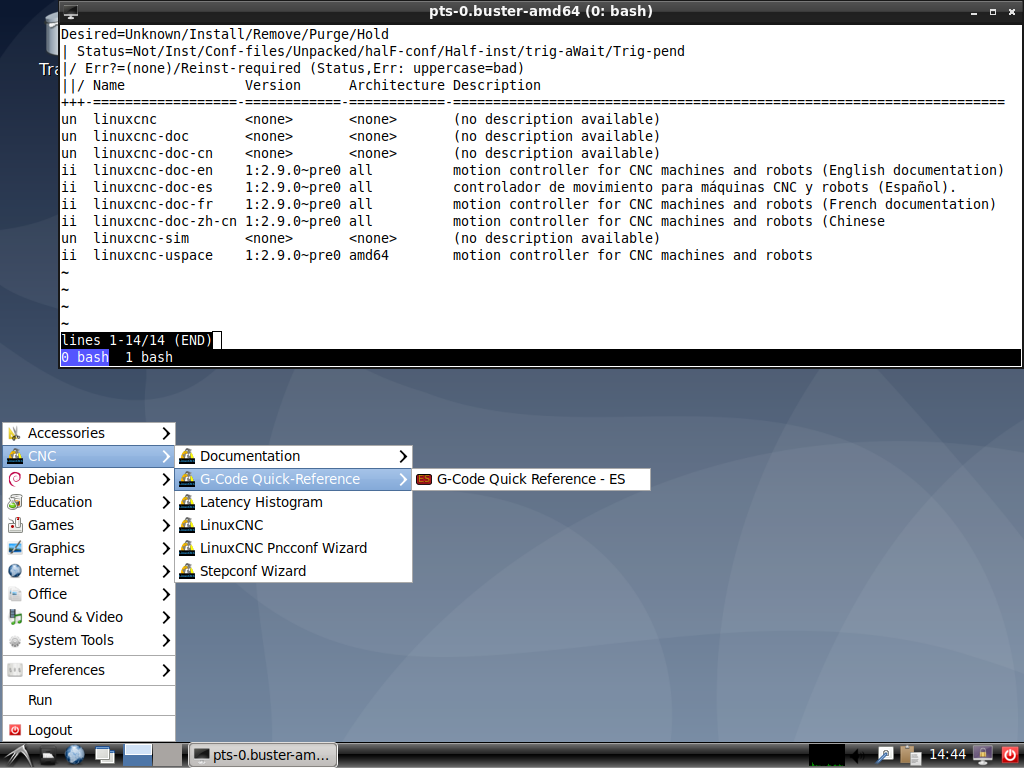Click the Education category icon
The width and height of the screenshot is (1024, 768).
click(x=14, y=502)
